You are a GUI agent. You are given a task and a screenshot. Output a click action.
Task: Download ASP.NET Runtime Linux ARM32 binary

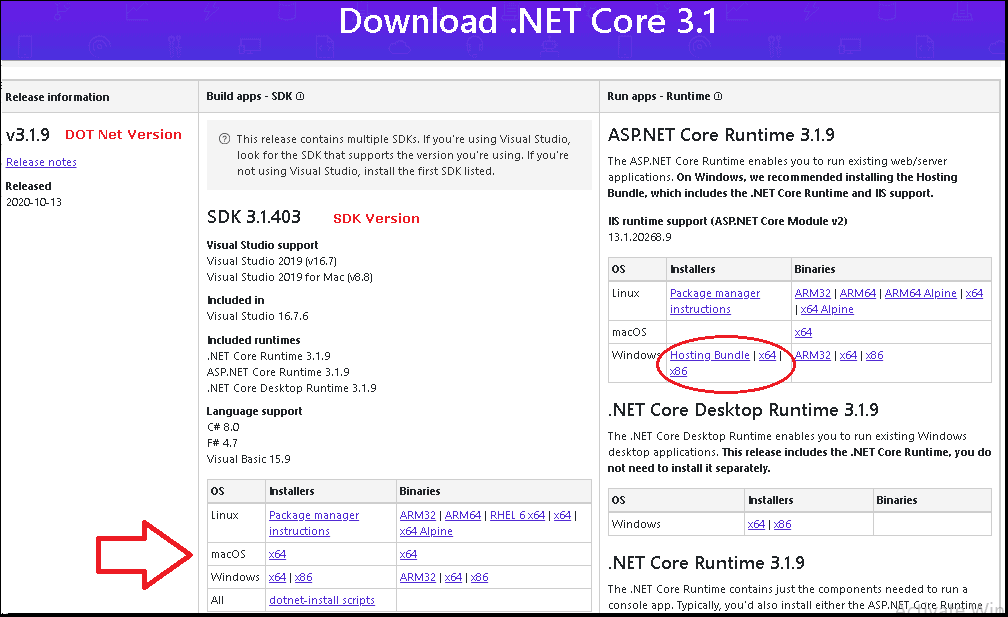pos(813,293)
